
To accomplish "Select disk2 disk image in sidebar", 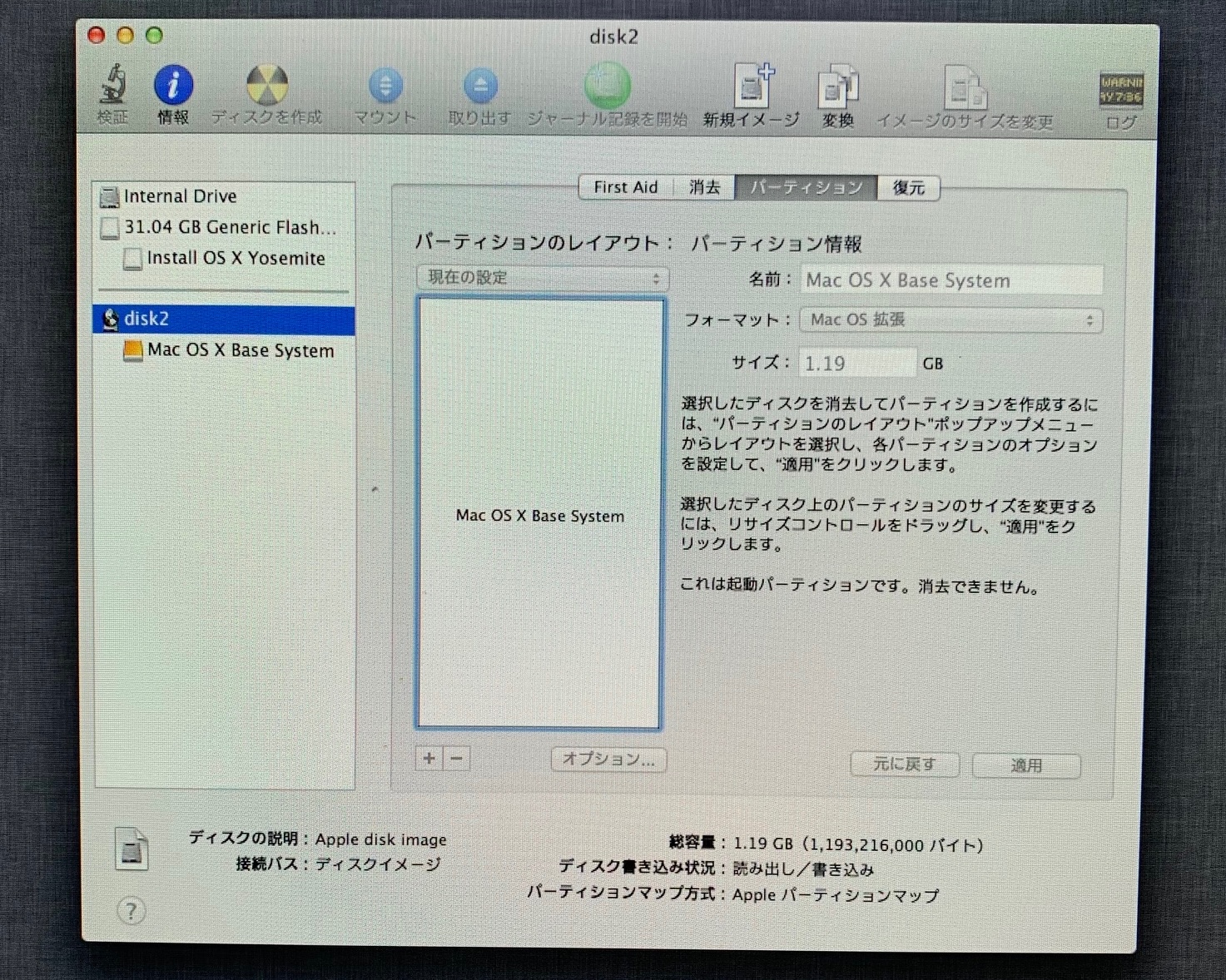I will pos(225,319).
